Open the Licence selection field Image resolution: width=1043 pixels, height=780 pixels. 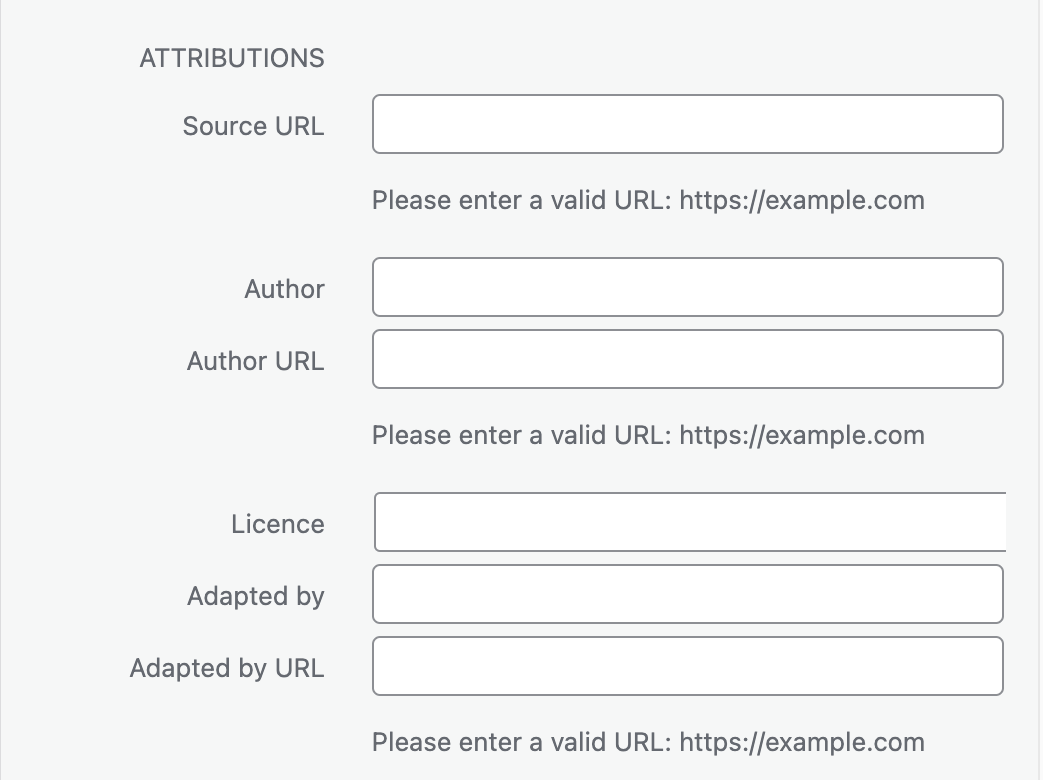coord(689,522)
